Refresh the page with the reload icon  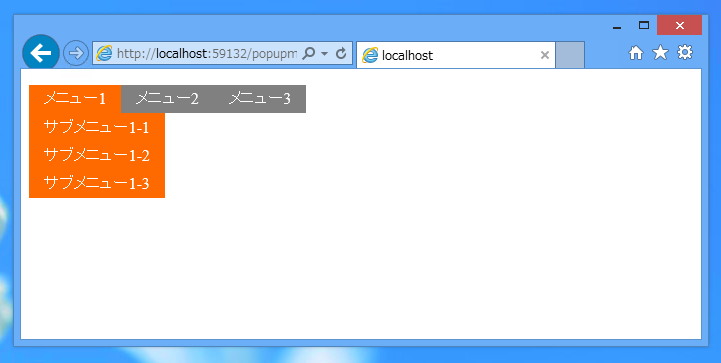(x=341, y=54)
